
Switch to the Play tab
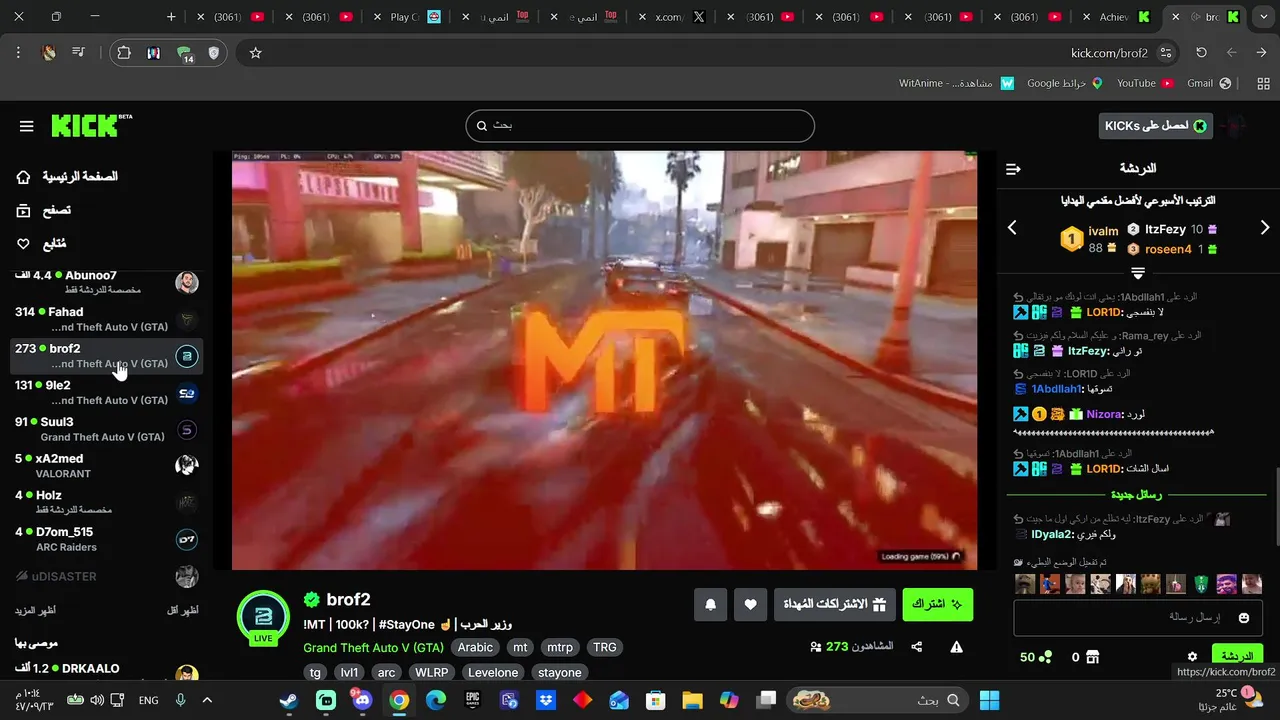click(405, 17)
